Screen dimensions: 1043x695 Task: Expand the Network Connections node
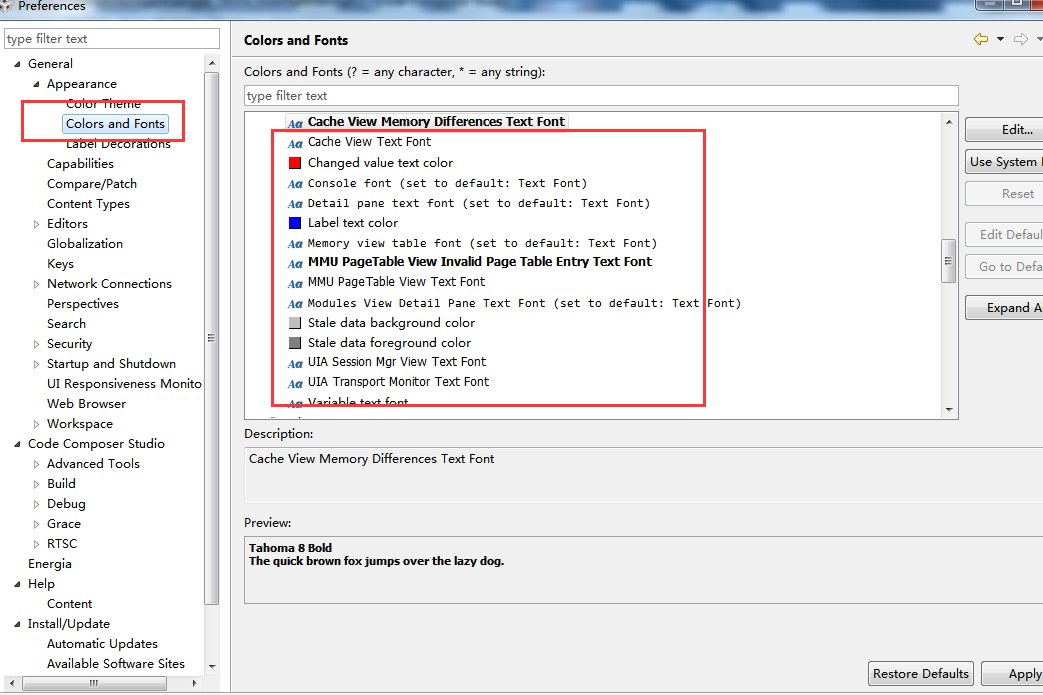(37, 284)
